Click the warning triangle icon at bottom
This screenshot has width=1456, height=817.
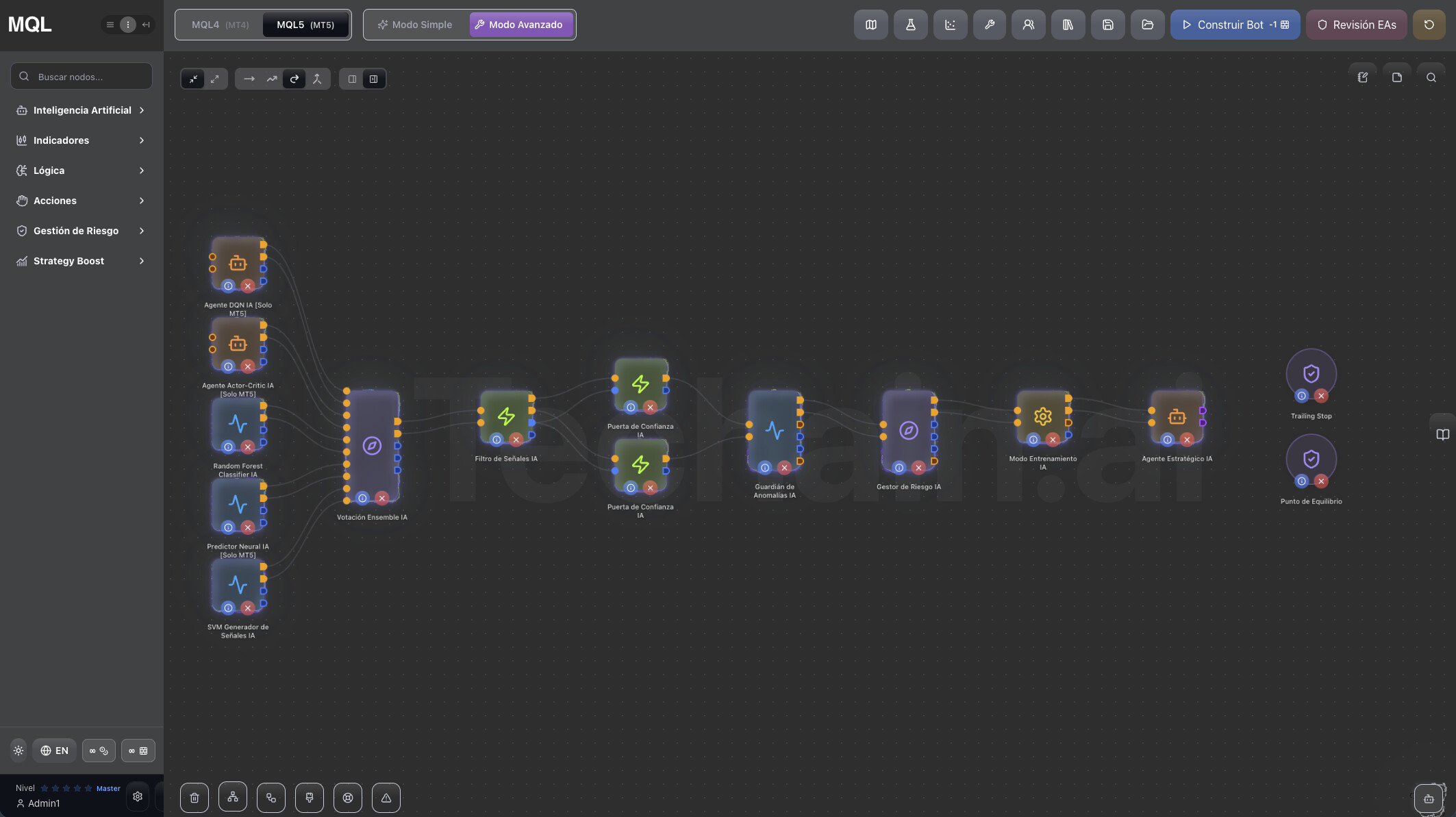386,798
